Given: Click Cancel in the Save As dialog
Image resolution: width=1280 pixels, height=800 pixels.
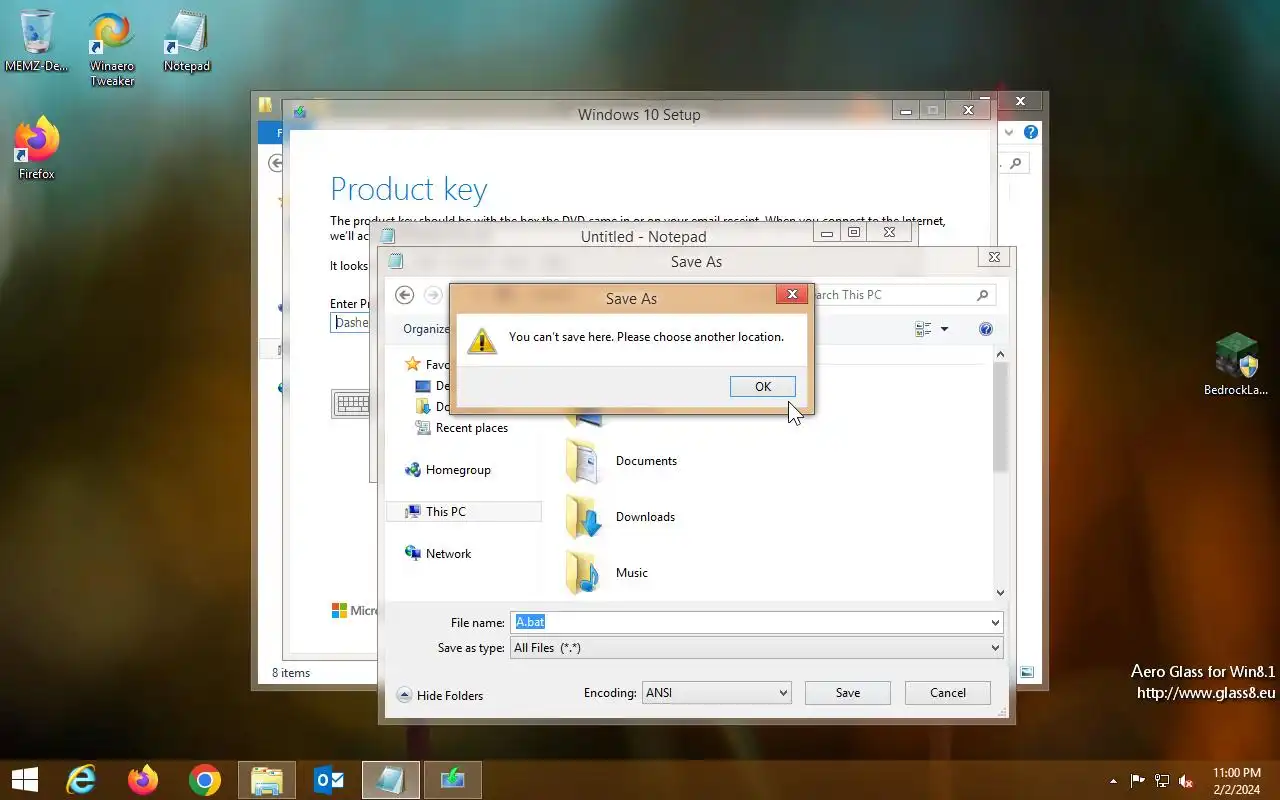Looking at the screenshot, I should (x=947, y=693).
